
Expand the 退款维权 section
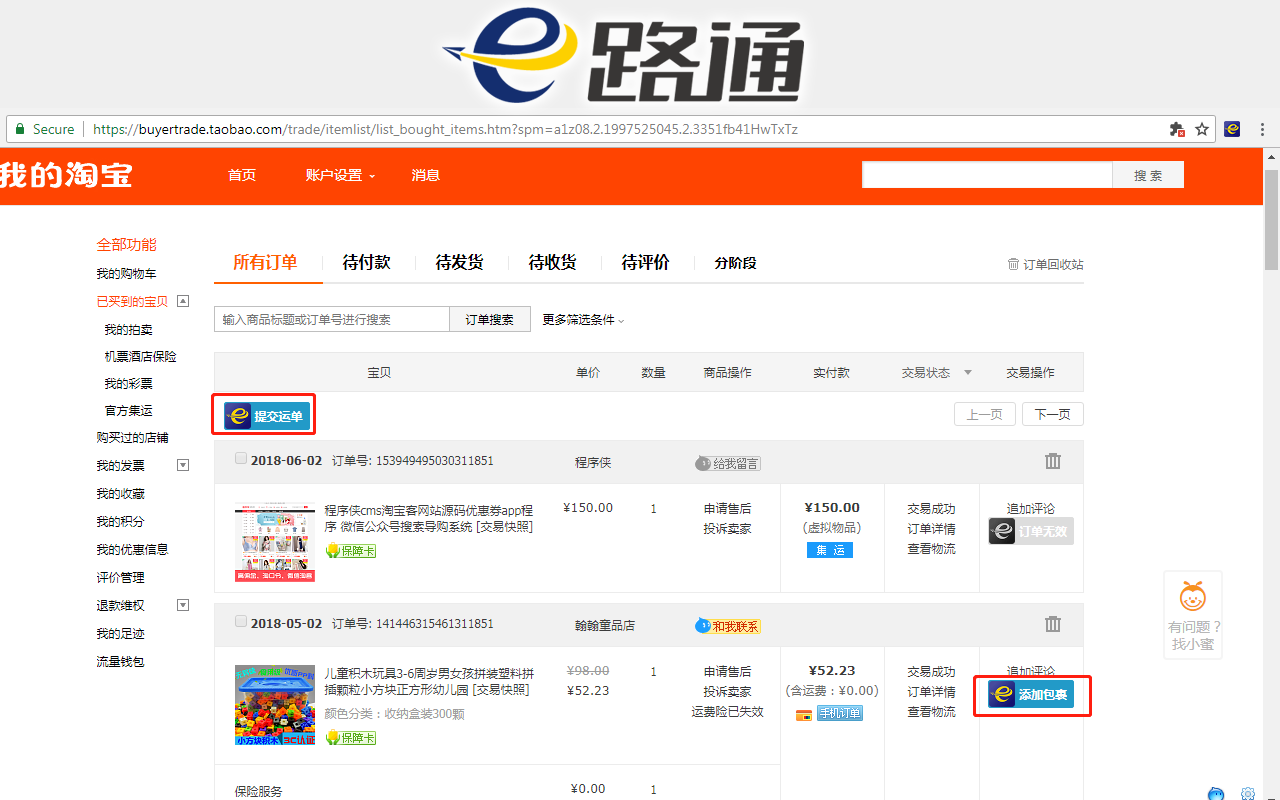[x=183, y=605]
